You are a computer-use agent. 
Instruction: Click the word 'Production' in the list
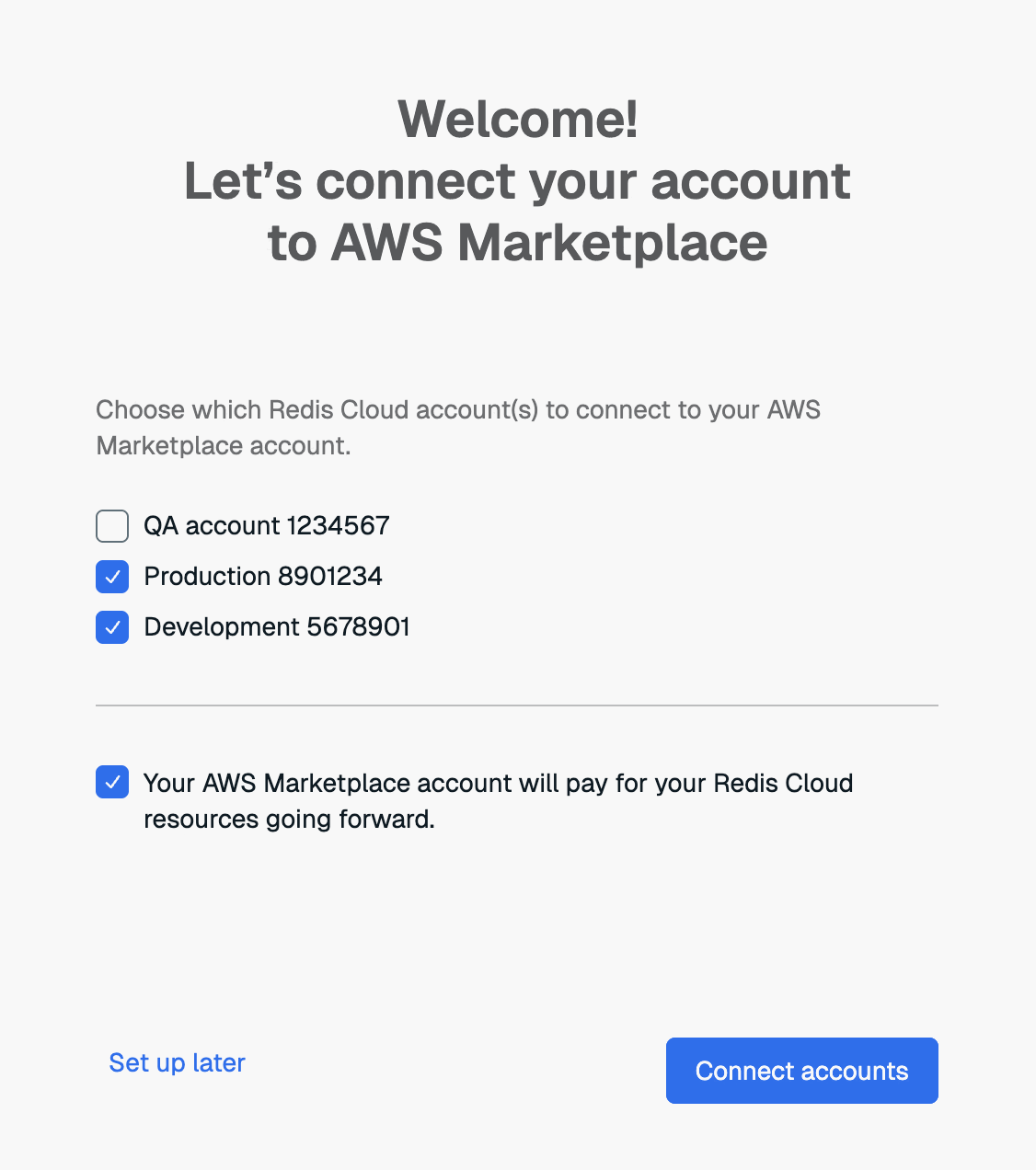tap(207, 577)
